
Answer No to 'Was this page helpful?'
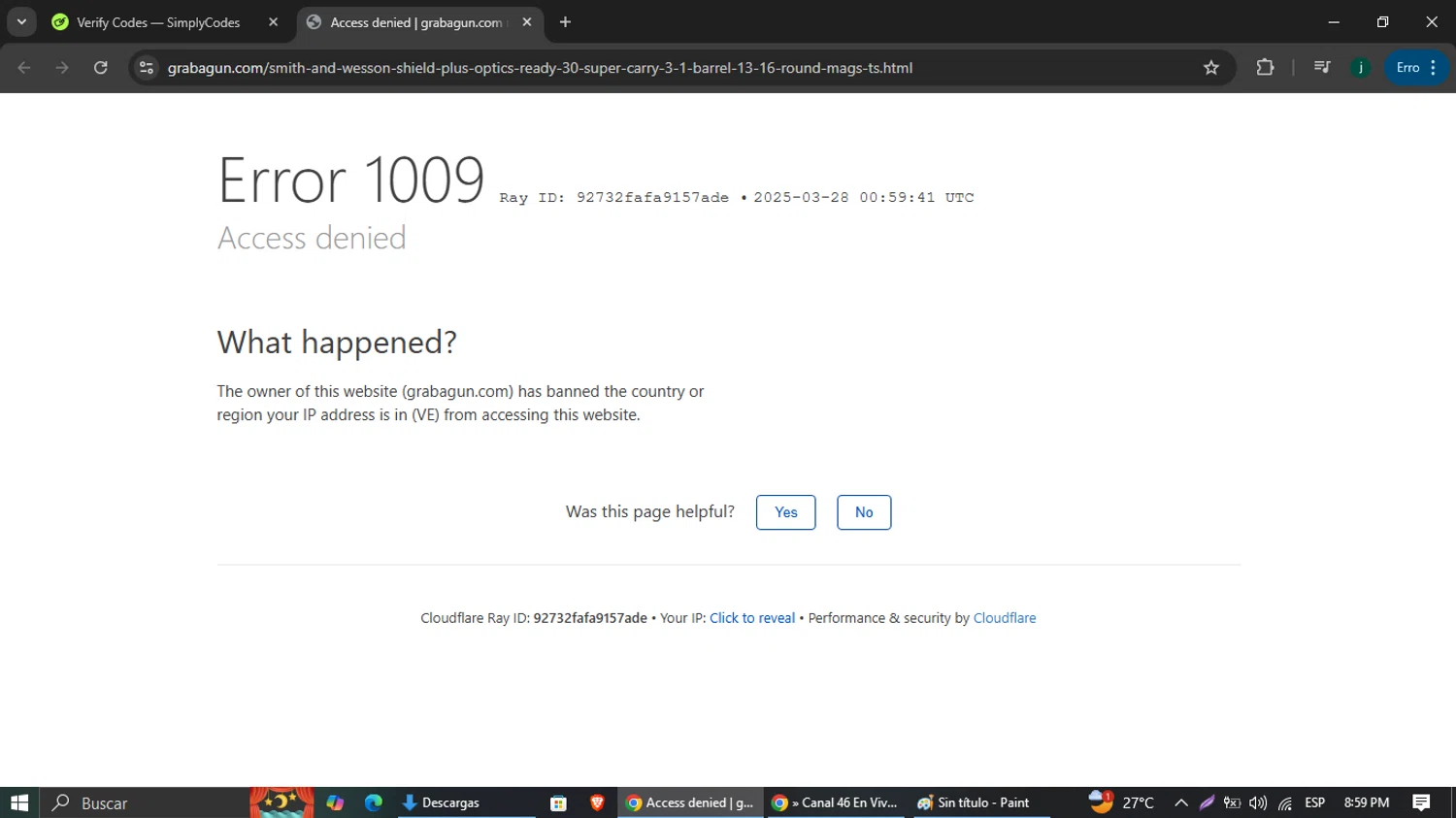point(864,512)
